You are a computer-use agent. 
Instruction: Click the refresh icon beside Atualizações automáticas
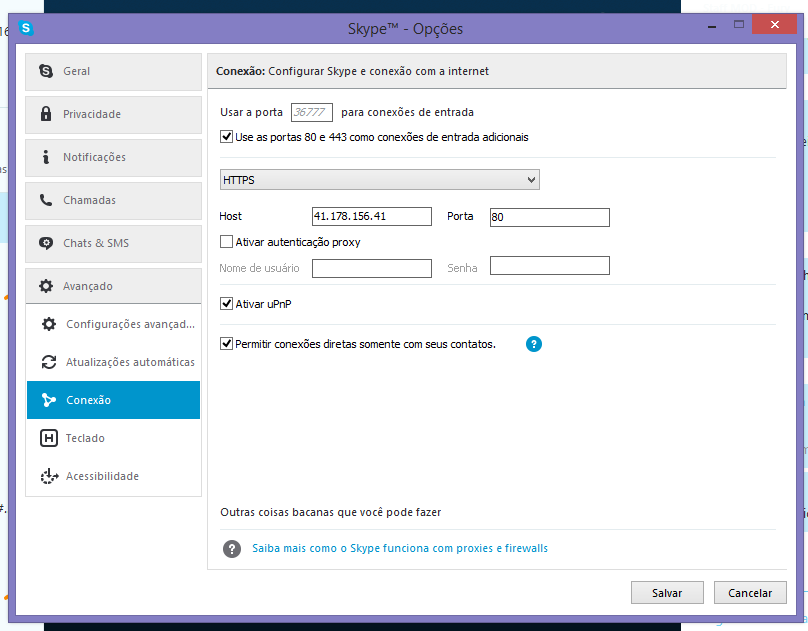pos(49,362)
